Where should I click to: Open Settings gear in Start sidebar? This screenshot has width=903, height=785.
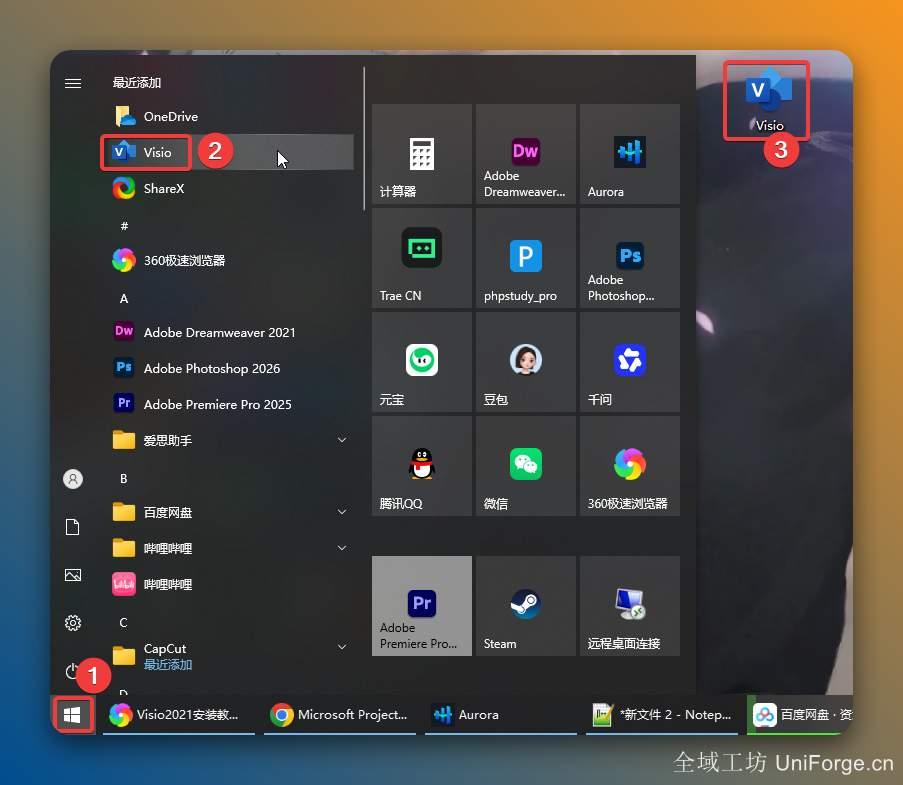point(73,623)
